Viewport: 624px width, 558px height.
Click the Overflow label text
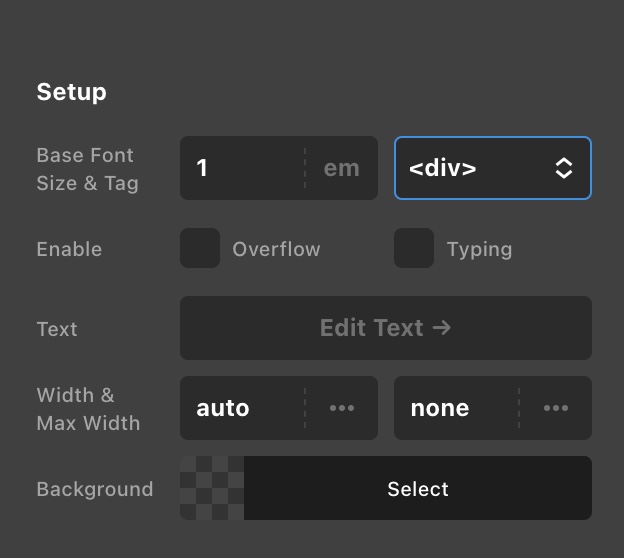tap(276, 249)
